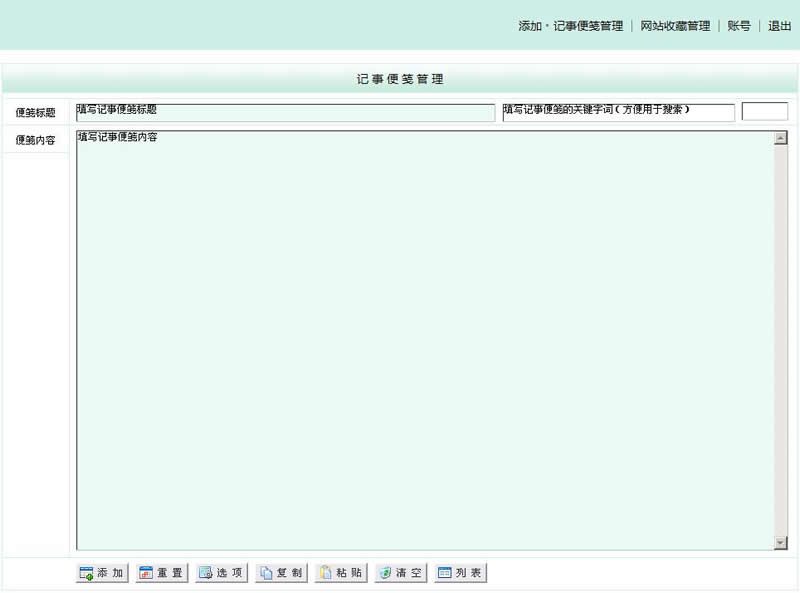The height and width of the screenshot is (593, 800).
Task: Click the keyword search input field
Action: (x=617, y=111)
